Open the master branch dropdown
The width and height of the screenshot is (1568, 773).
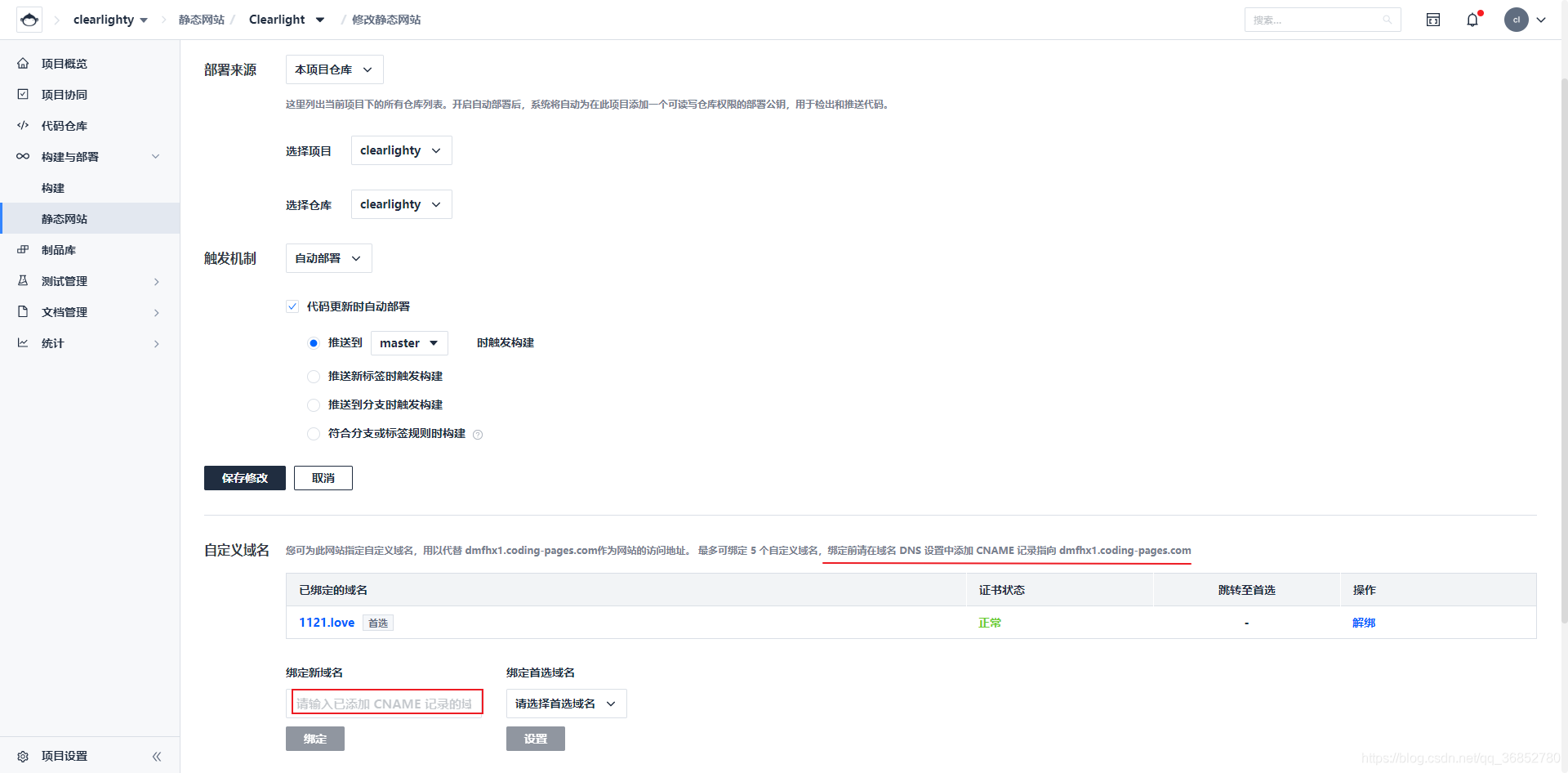click(408, 342)
